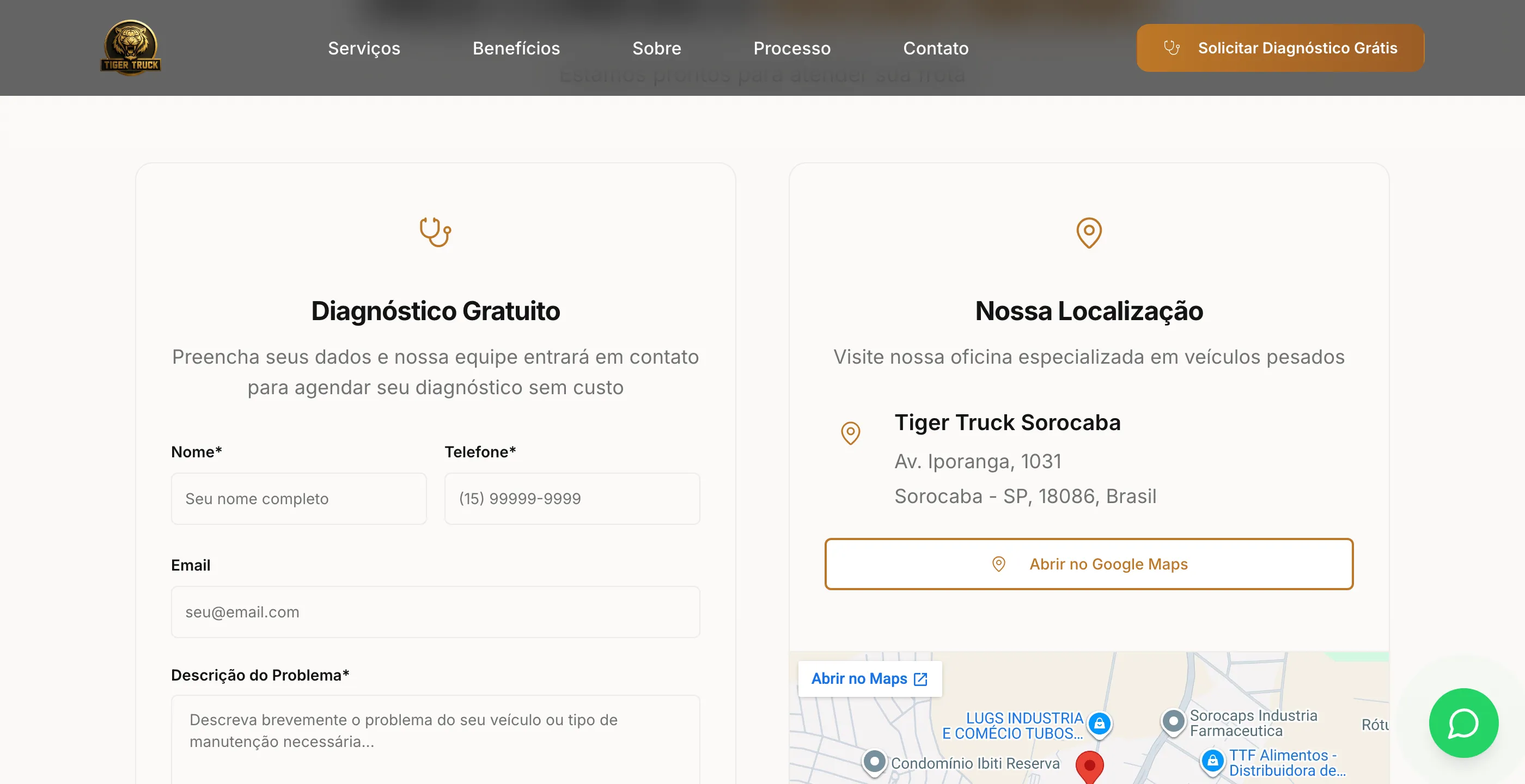Select the Sorocaps Industria Farmaceutica map marker
The height and width of the screenshot is (784, 1525).
click(1173, 722)
